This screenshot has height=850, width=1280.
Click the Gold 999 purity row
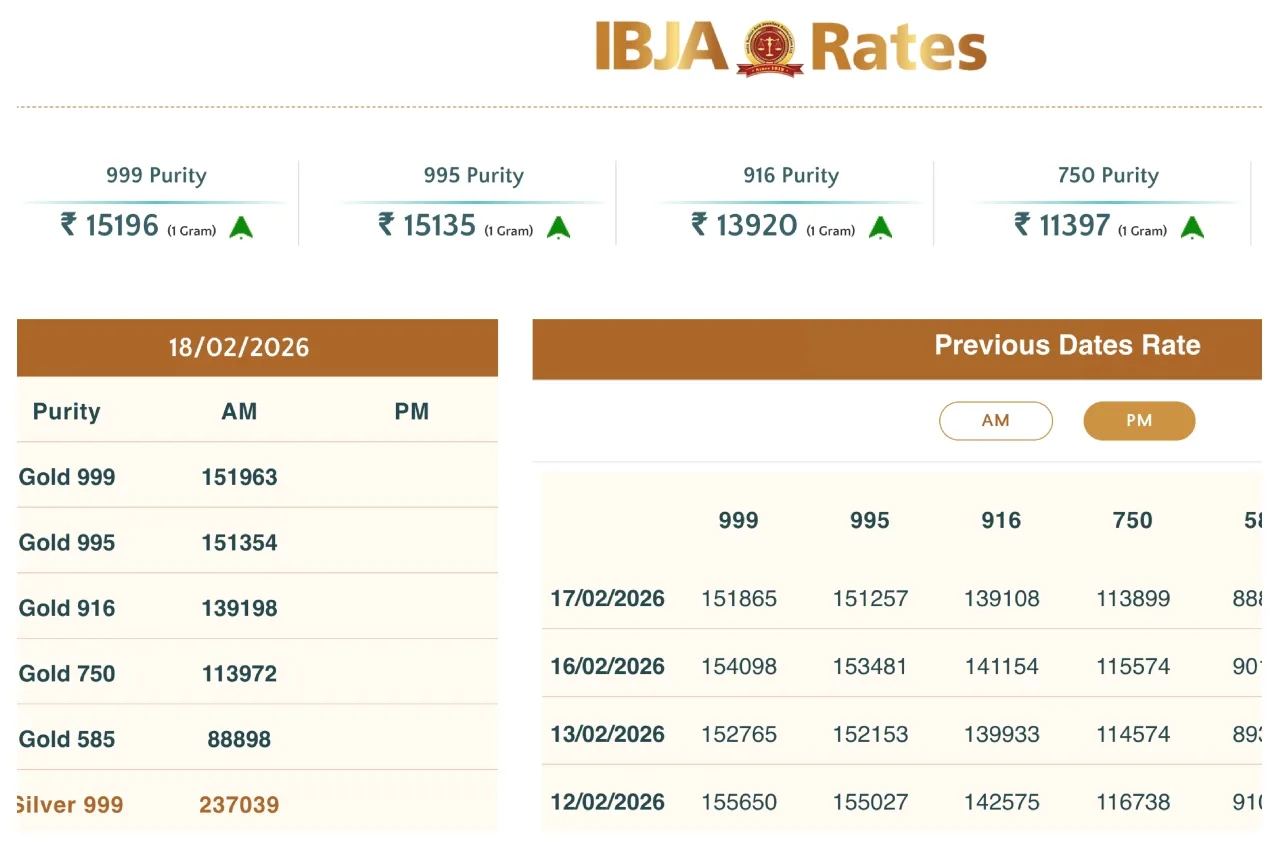pyautogui.click(x=67, y=477)
